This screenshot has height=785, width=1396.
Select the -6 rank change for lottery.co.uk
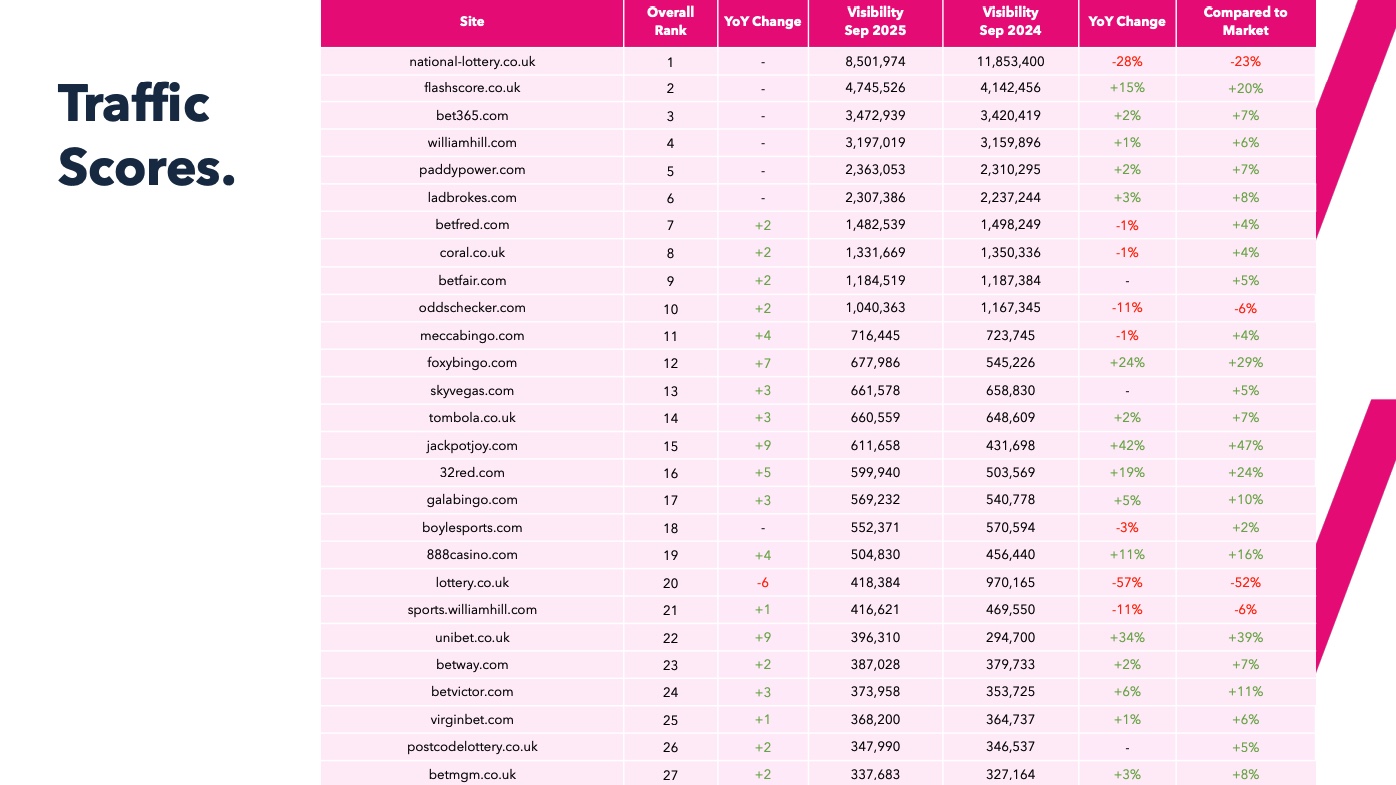coord(763,583)
